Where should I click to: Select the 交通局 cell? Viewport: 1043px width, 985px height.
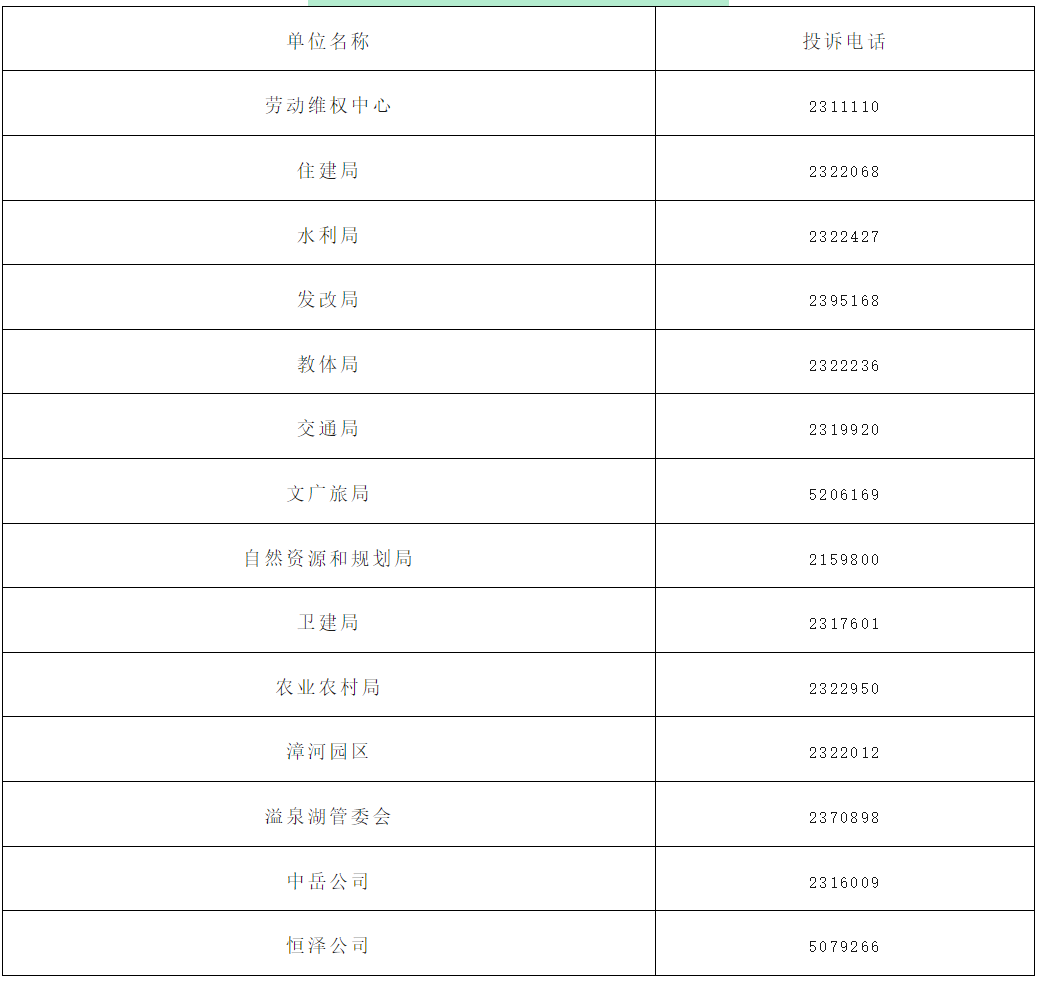pyautogui.click(x=328, y=428)
